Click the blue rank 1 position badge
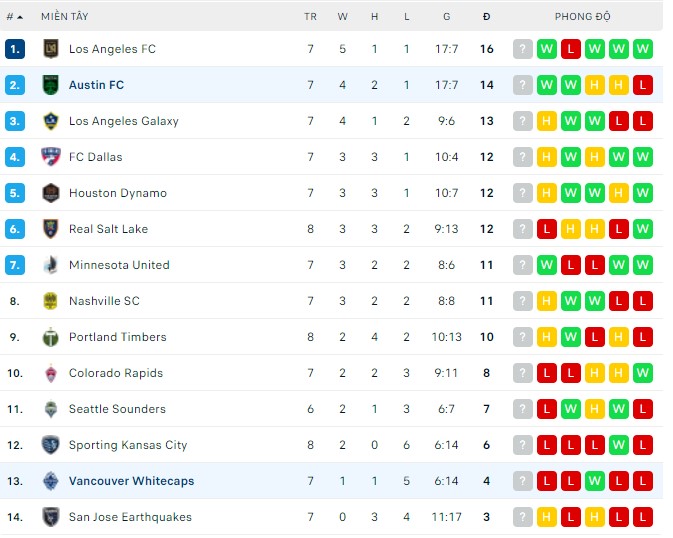The height and width of the screenshot is (538, 673). tap(15, 49)
